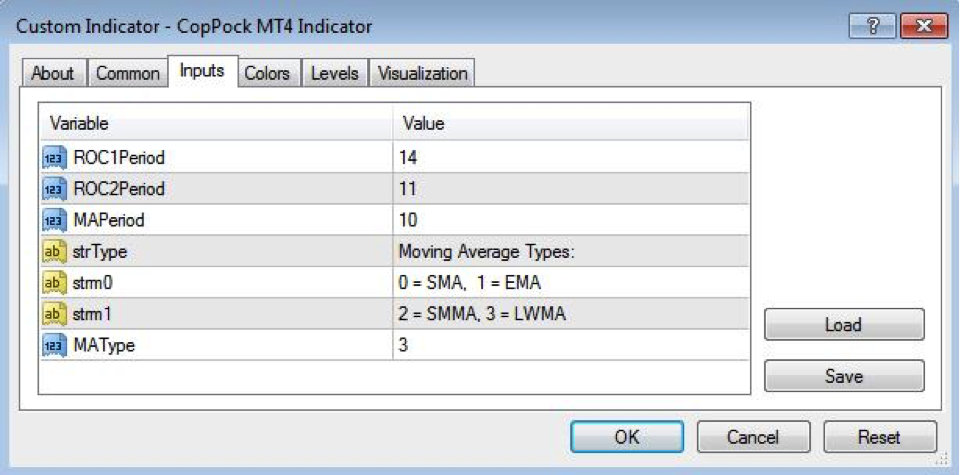This screenshot has width=960, height=475.
Task: Switch to the Visualization tab
Action: click(x=422, y=73)
